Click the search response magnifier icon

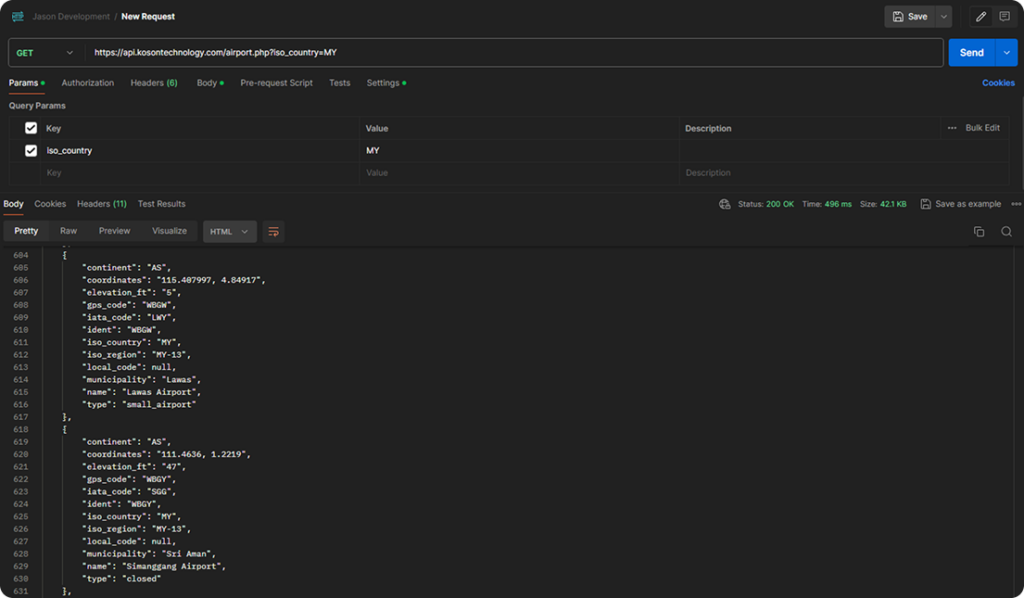coord(1006,231)
